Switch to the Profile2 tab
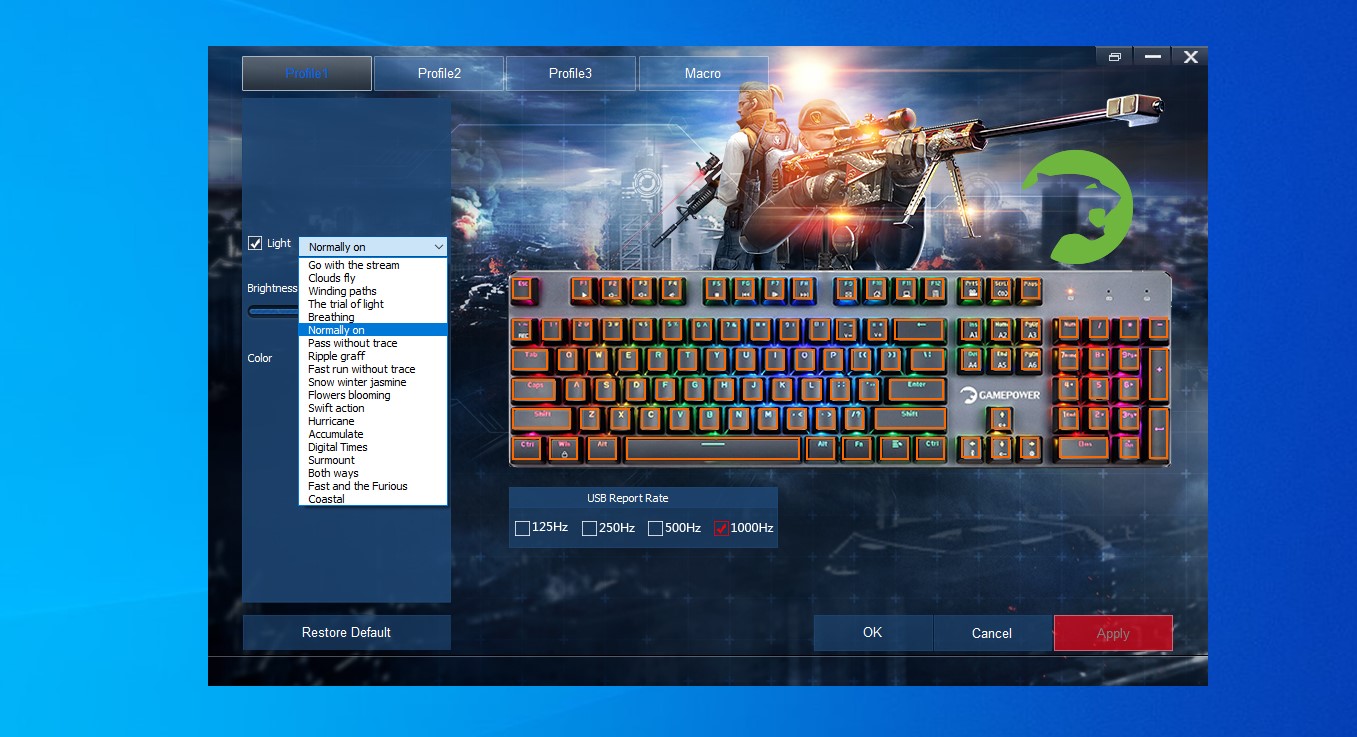The height and width of the screenshot is (737, 1357). click(439, 73)
